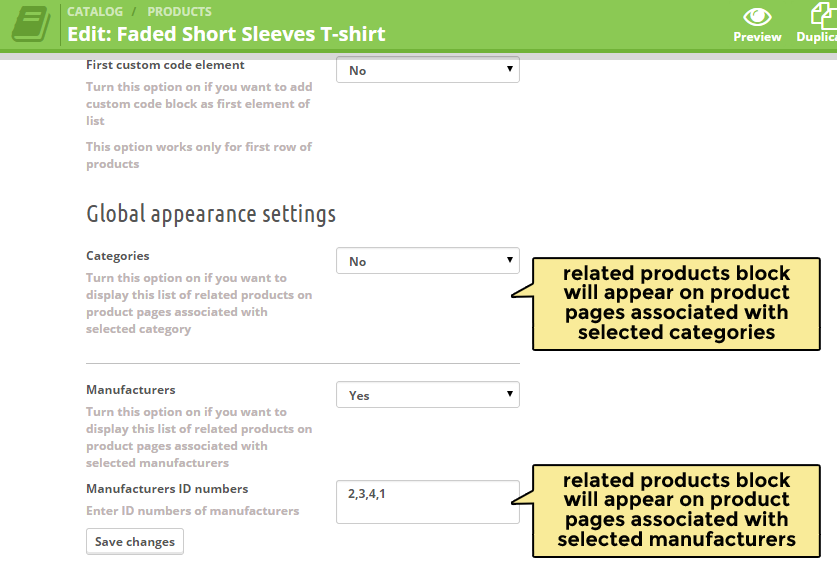
Task: Click the Edit: Faded Short Sleeves T-shirt title
Action: (x=226, y=34)
